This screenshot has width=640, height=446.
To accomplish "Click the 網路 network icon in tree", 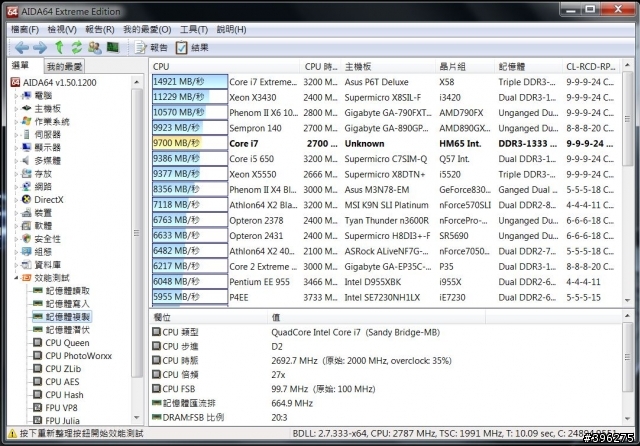I will pos(27,187).
